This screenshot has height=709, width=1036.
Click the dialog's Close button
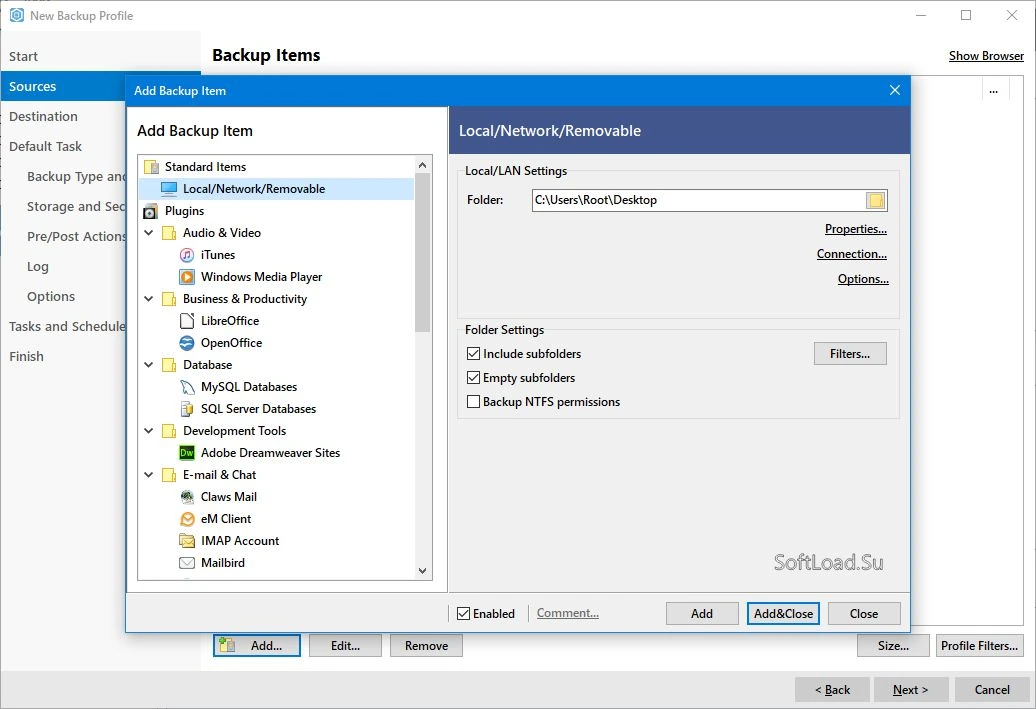864,613
